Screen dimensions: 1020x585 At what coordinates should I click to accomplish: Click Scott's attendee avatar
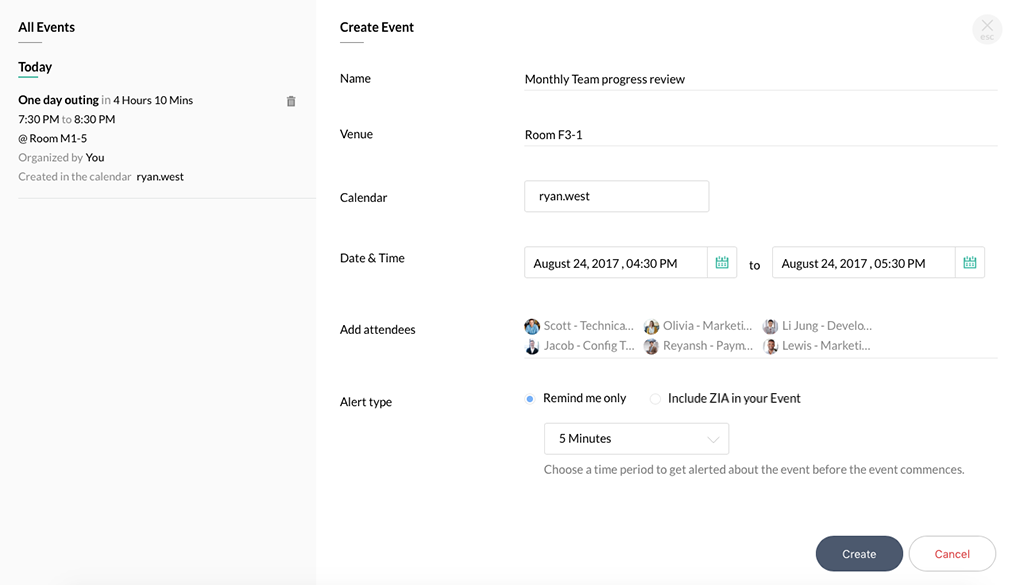pos(532,326)
